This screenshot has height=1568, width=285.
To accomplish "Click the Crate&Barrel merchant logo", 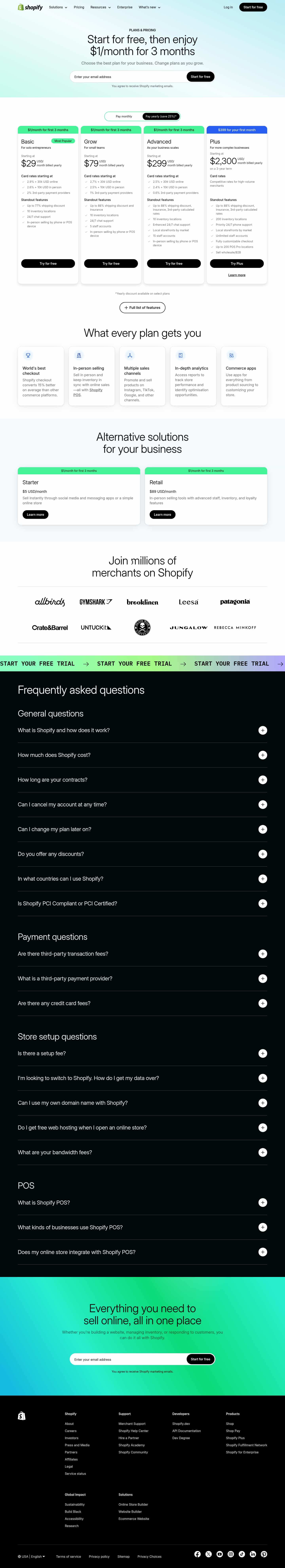I will coord(50,628).
